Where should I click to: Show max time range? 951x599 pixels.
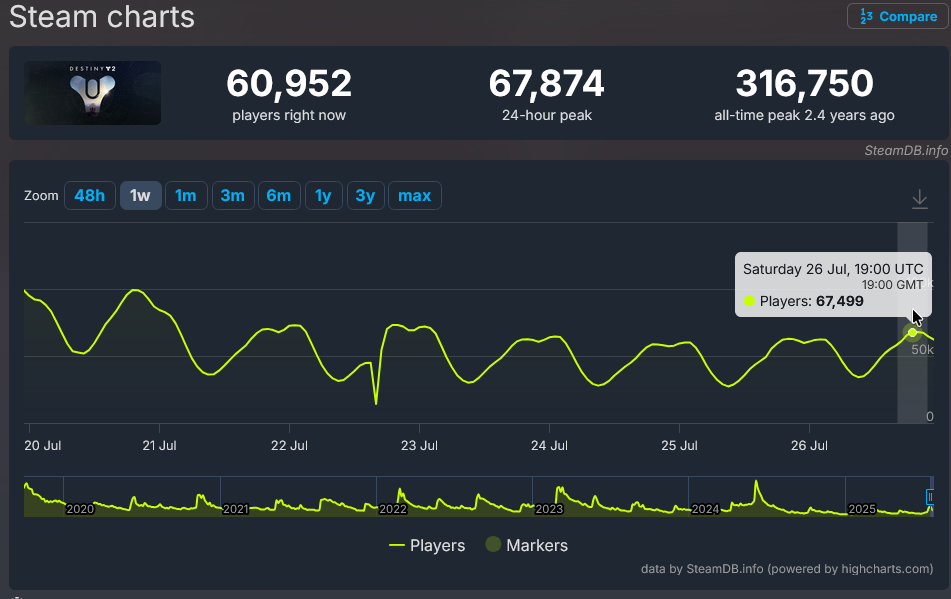415,195
